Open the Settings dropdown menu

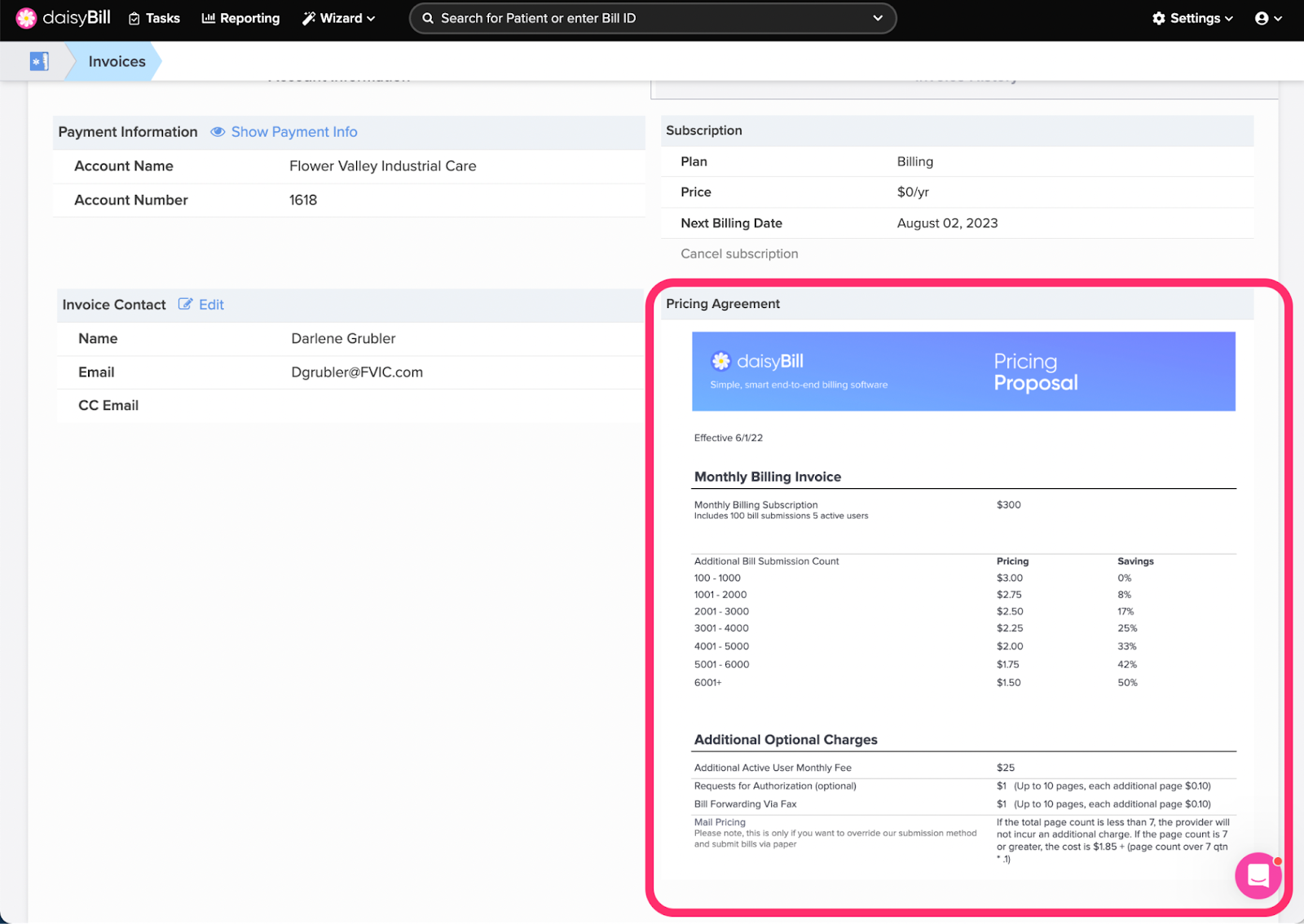coord(1192,18)
